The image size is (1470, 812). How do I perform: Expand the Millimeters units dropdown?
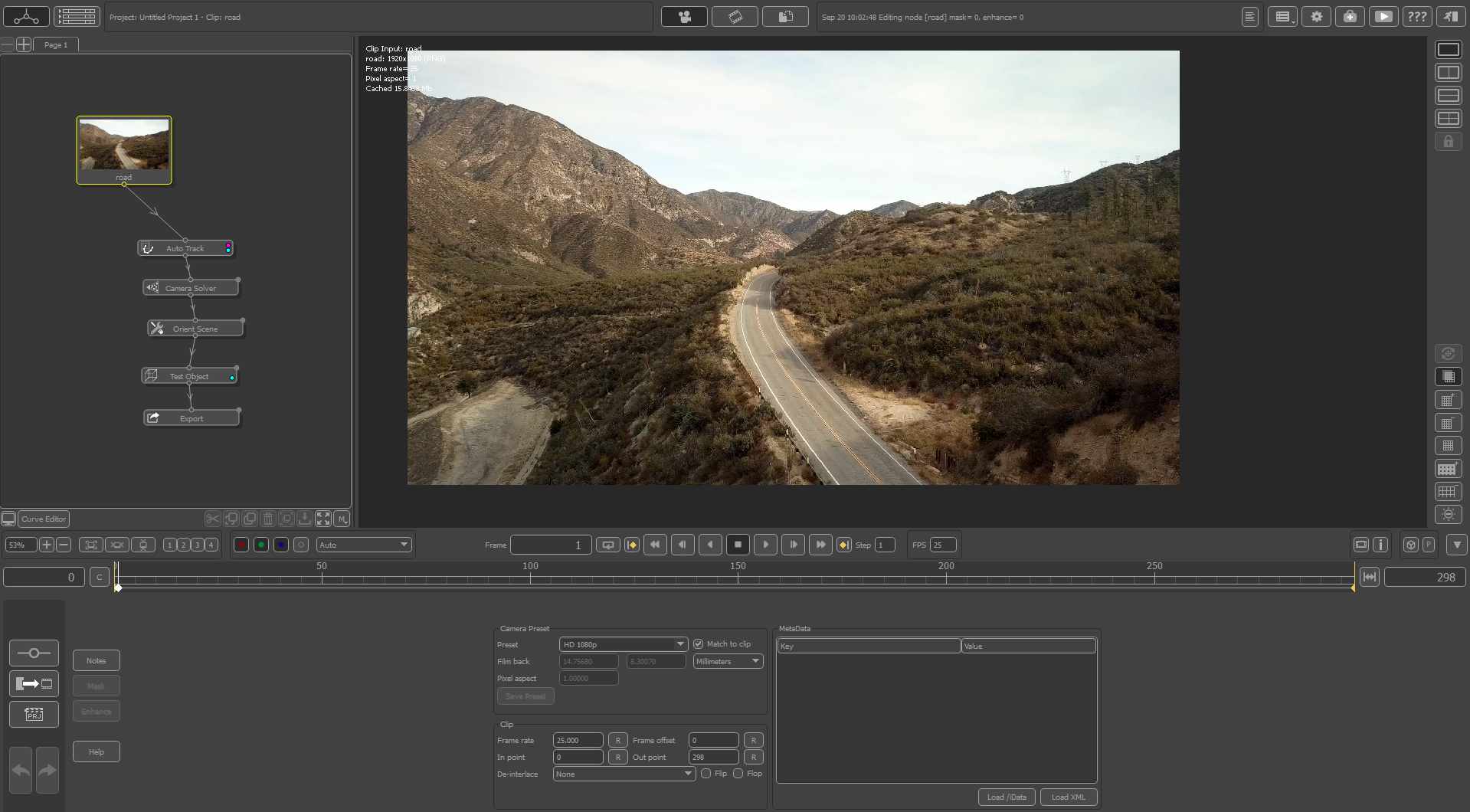pos(727,661)
